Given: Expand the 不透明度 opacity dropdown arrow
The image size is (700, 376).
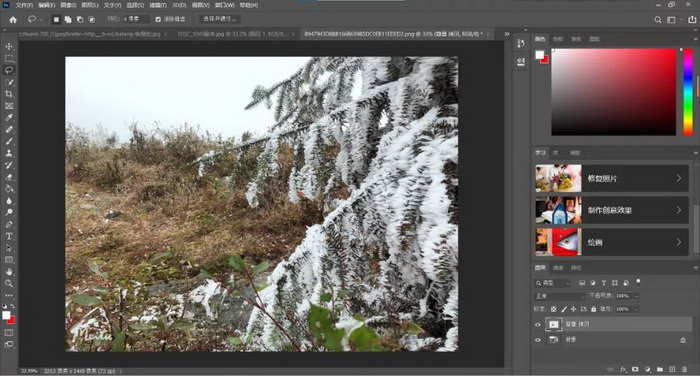Looking at the screenshot, I should [637, 296].
